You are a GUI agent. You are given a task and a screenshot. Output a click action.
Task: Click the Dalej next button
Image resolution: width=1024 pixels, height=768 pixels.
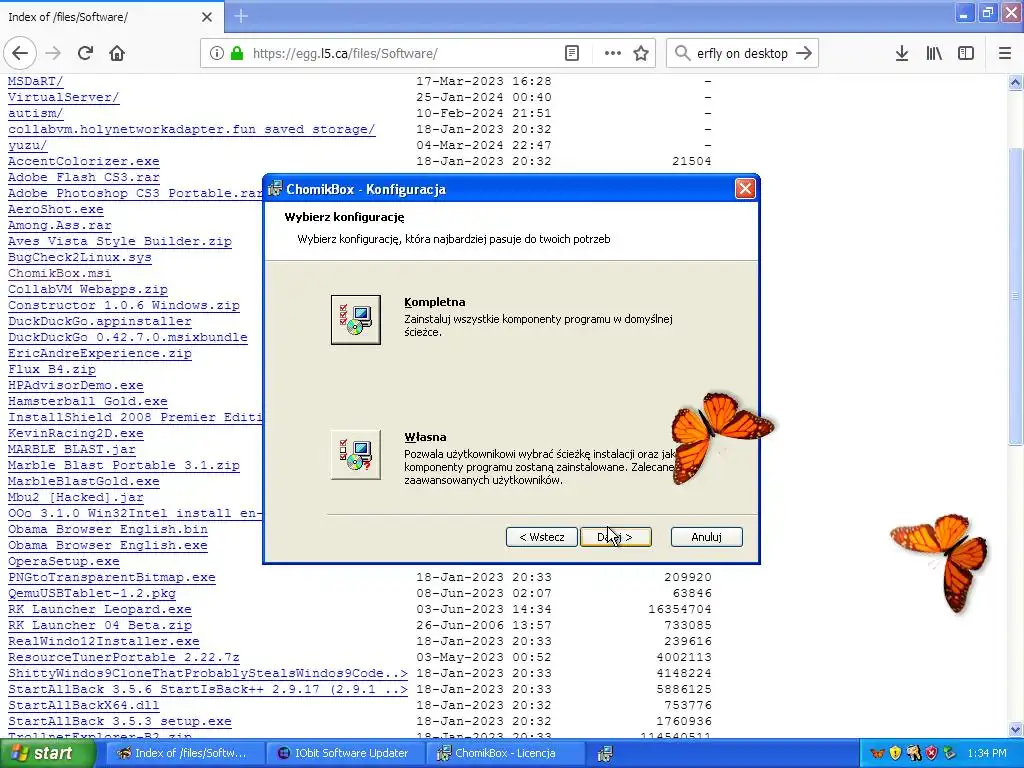tap(616, 537)
